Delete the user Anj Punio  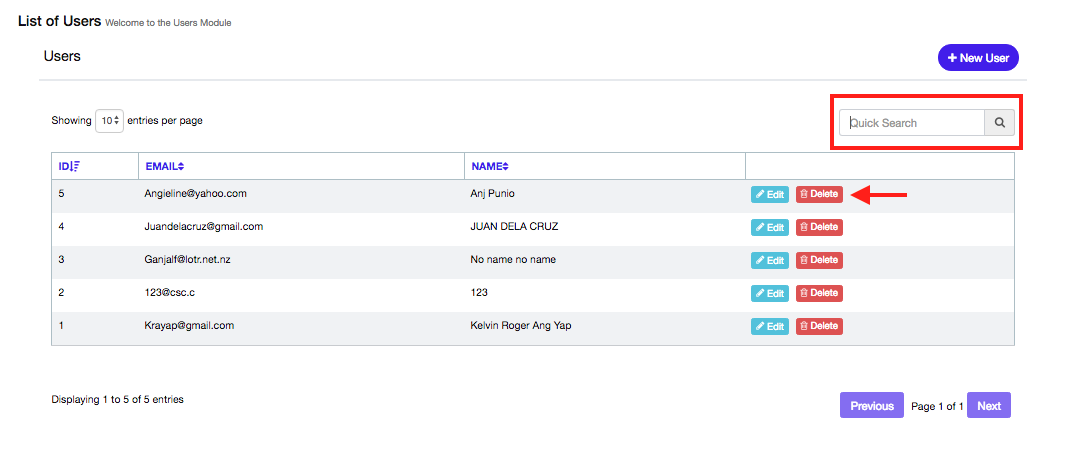point(819,194)
